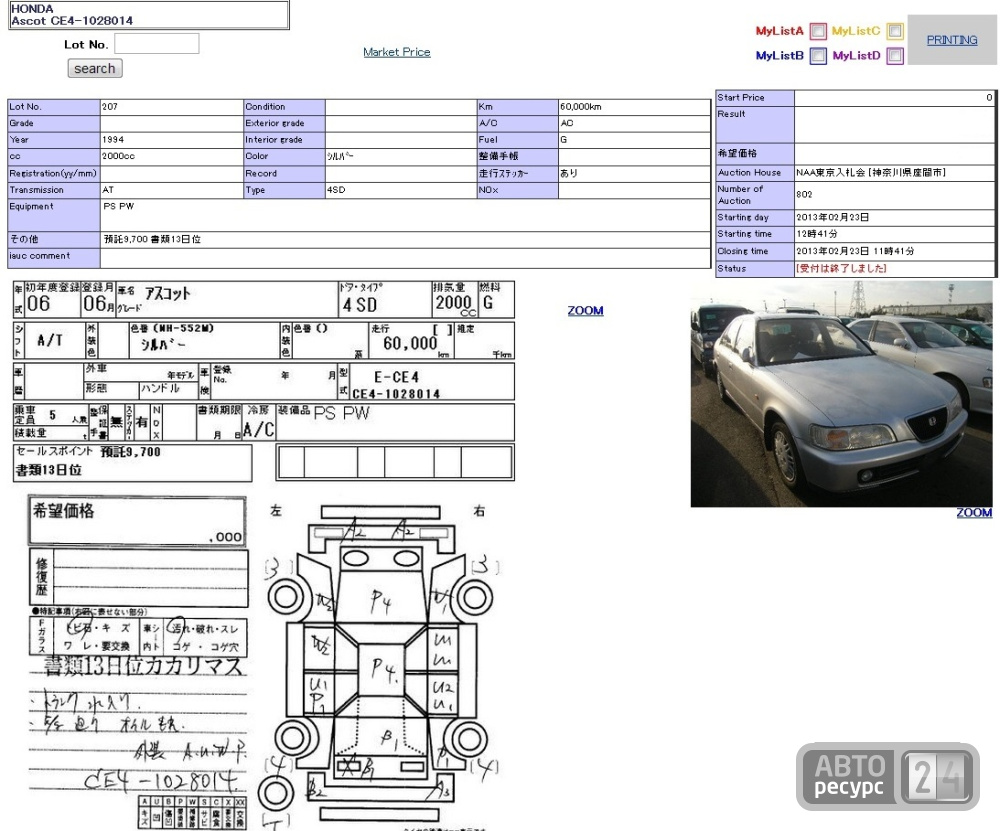Select starting day 2013年02月23日
The image size is (1000, 831).
click(x=832, y=217)
